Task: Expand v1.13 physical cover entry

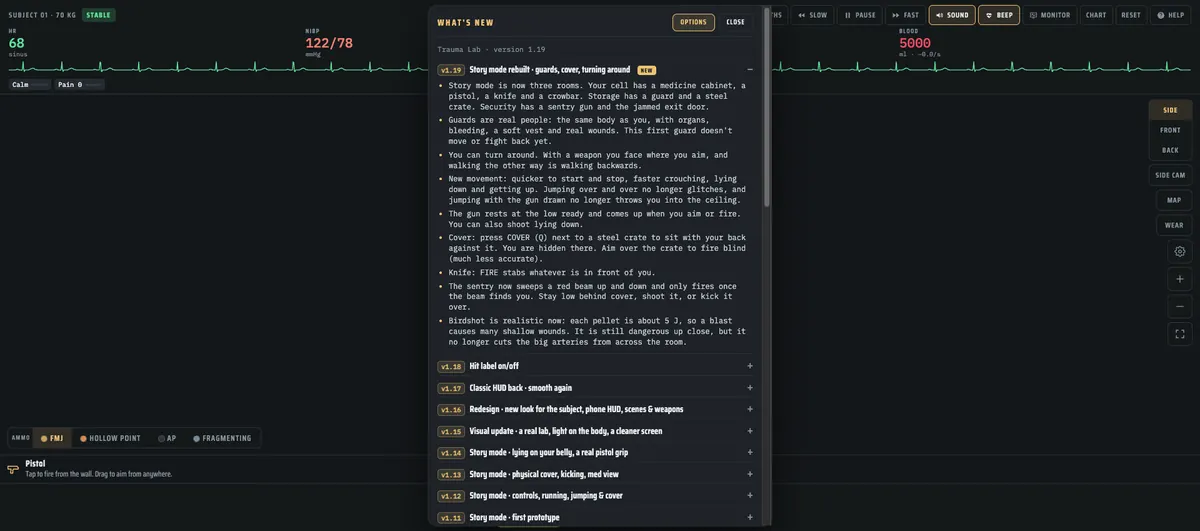Action: [596, 474]
